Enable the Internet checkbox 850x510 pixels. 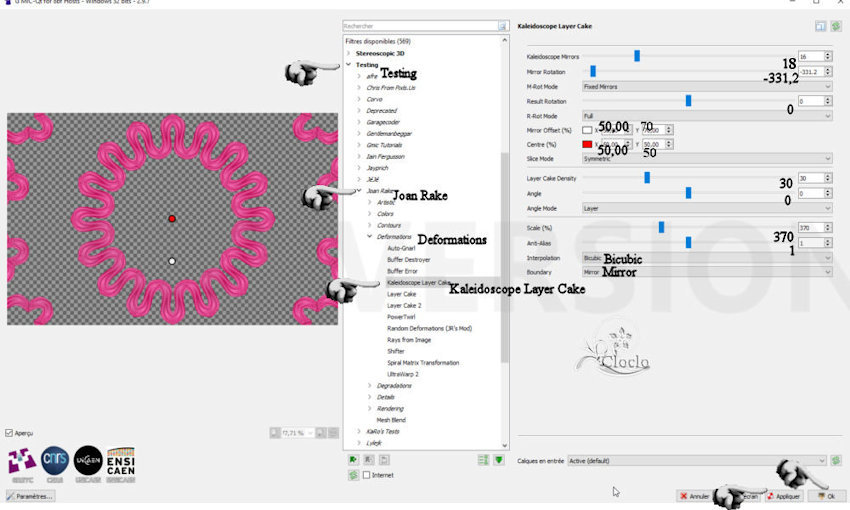pyautogui.click(x=367, y=475)
